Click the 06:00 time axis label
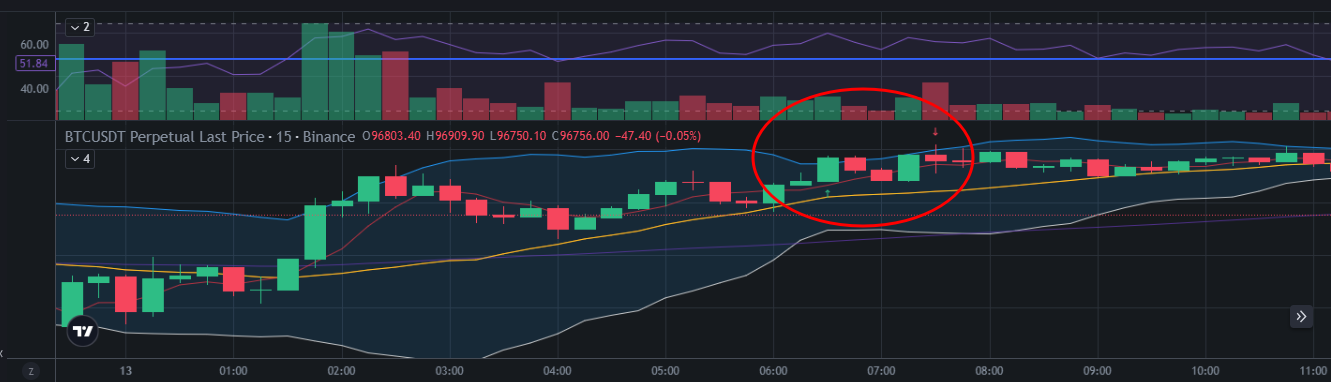The image size is (1331, 382). pos(773,370)
